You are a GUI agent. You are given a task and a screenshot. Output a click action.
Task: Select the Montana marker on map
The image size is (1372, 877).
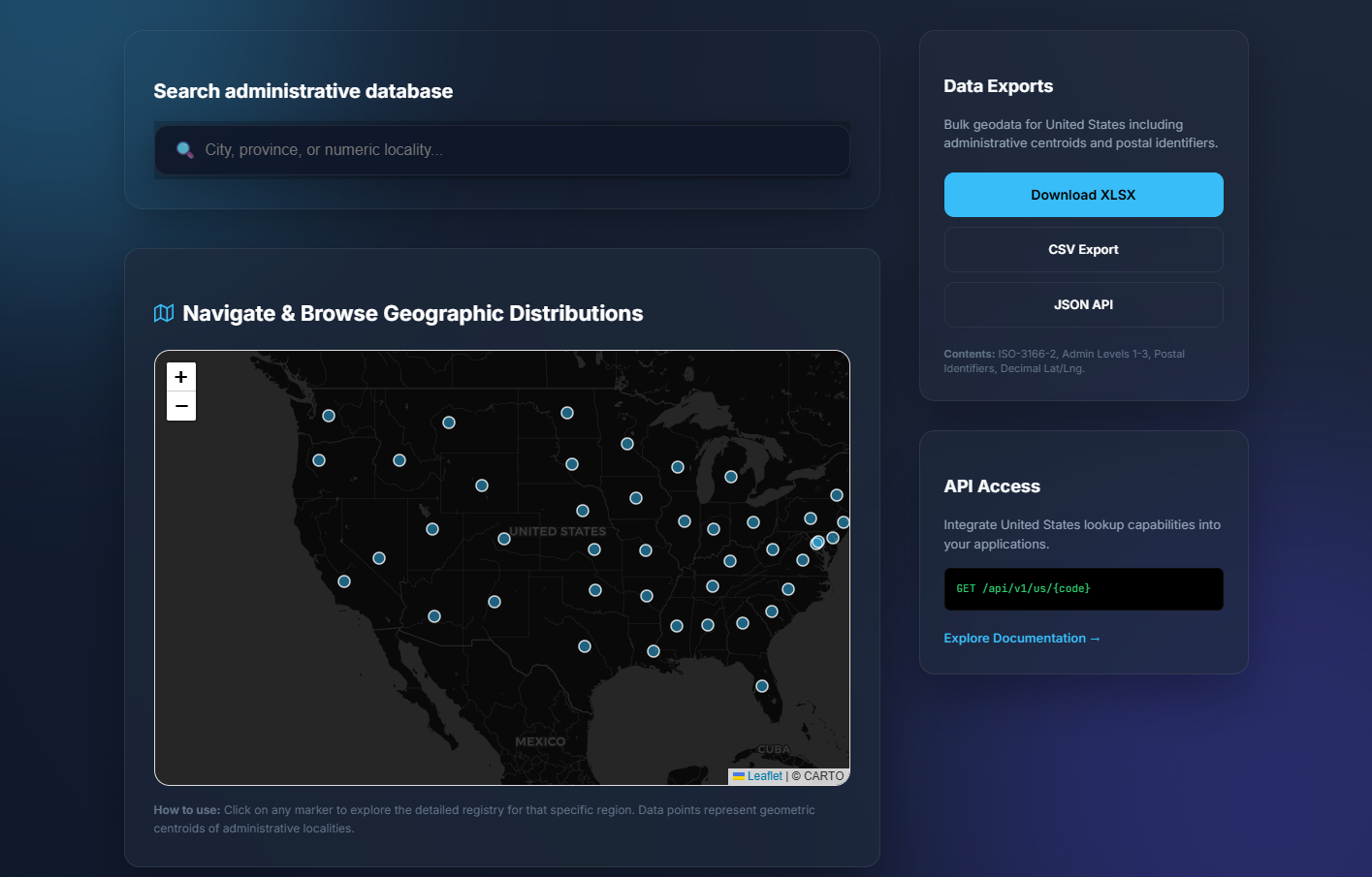click(449, 423)
